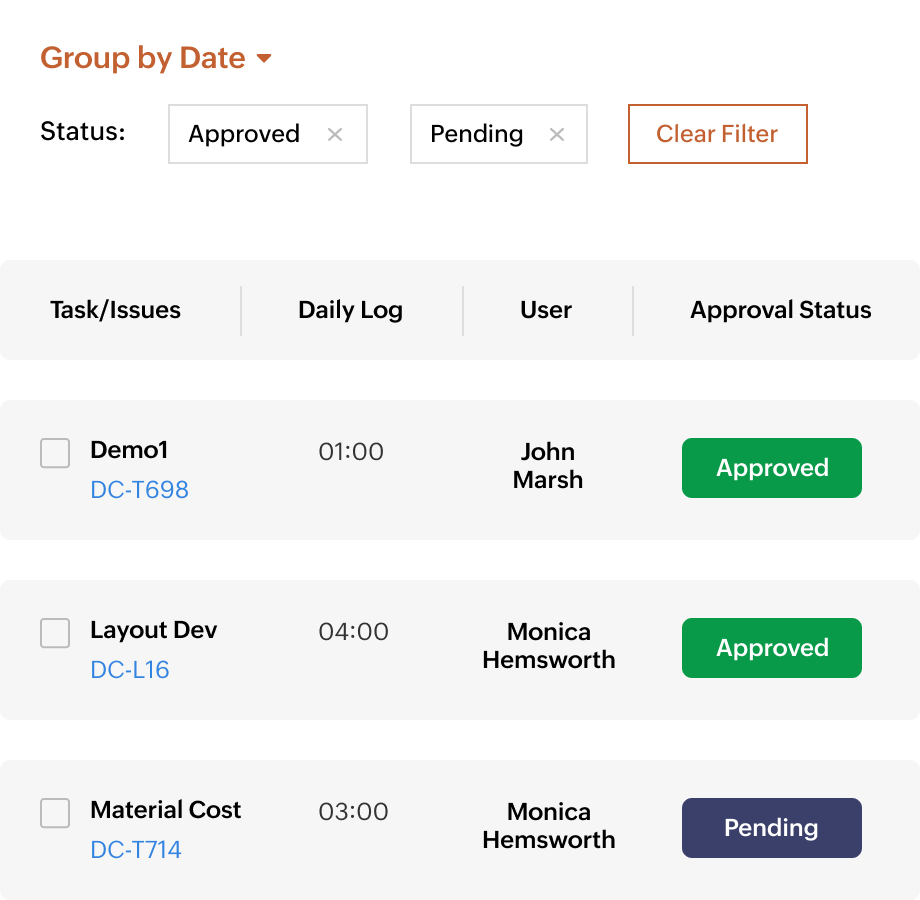Open the Pending status badge for Material Cost
Viewport: 920px width, 900px height.
point(772,828)
